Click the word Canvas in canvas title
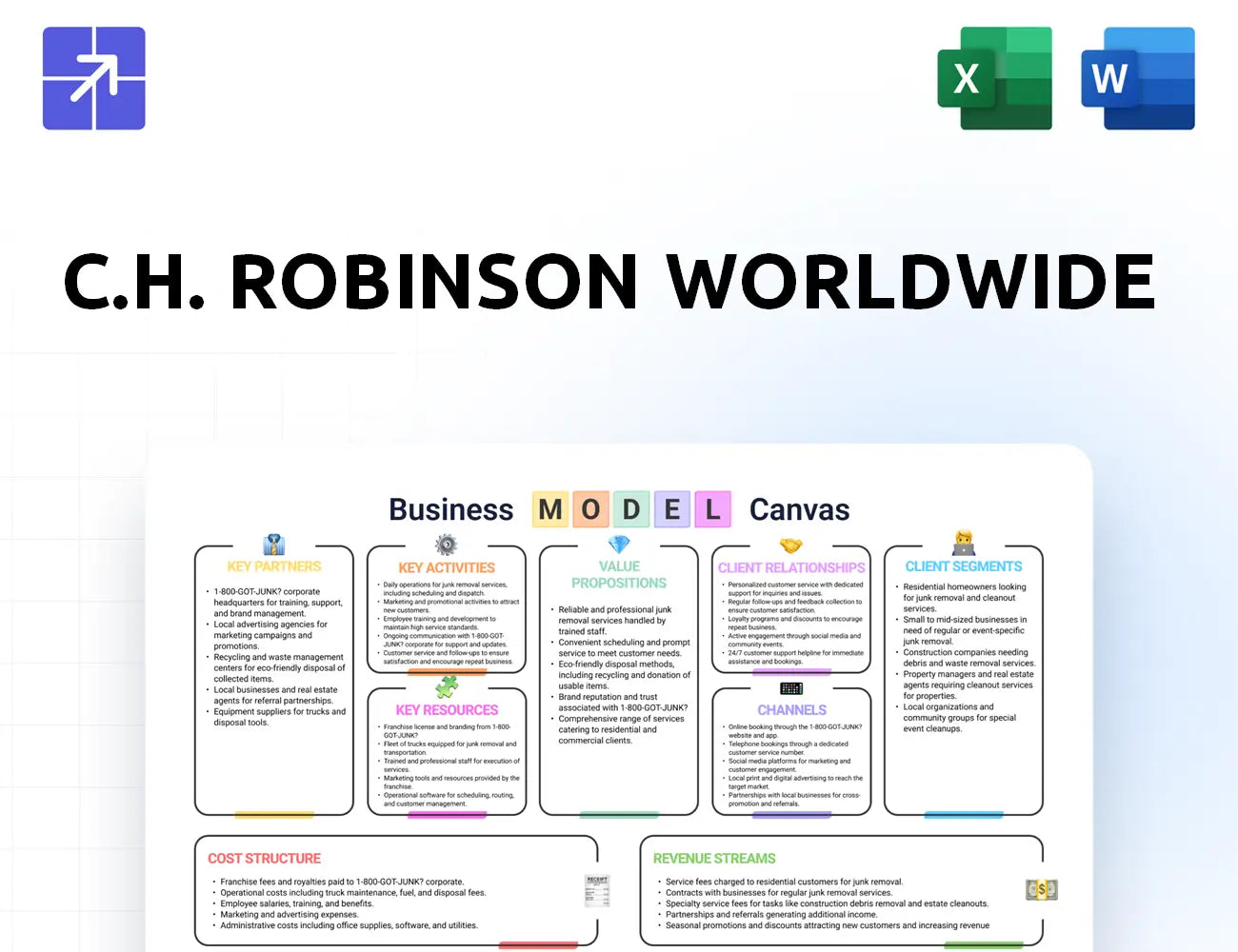Screen dimensions: 1238x952 click(x=799, y=509)
